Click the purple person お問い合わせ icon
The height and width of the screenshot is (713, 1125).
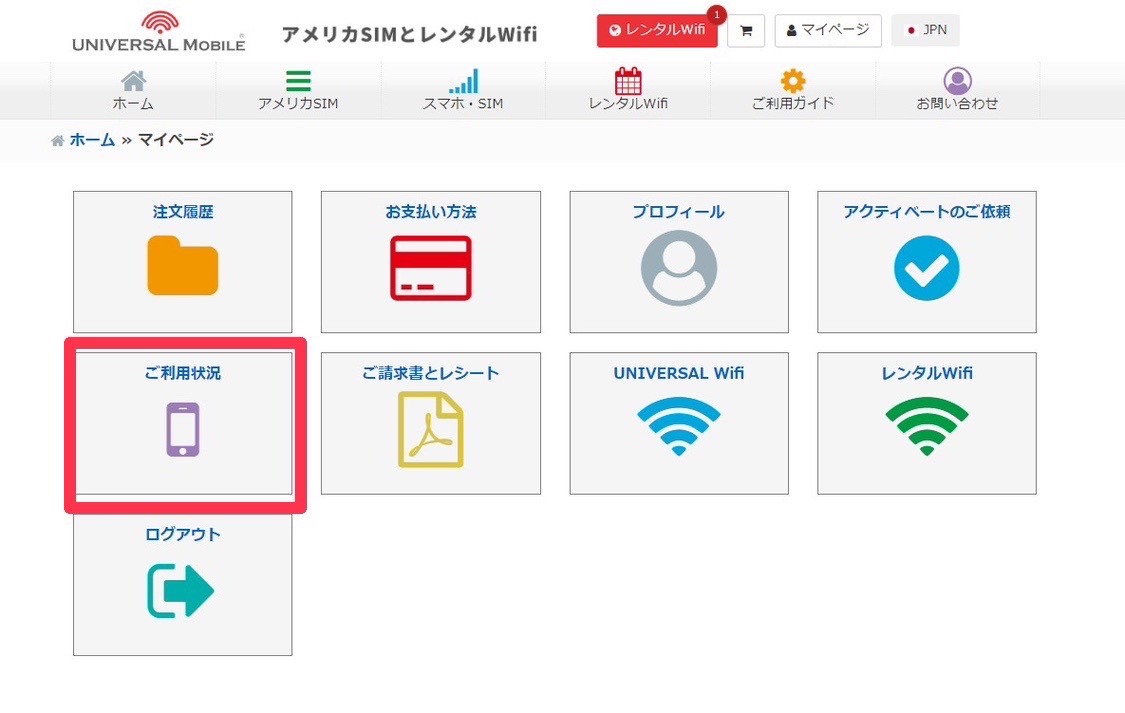(957, 81)
